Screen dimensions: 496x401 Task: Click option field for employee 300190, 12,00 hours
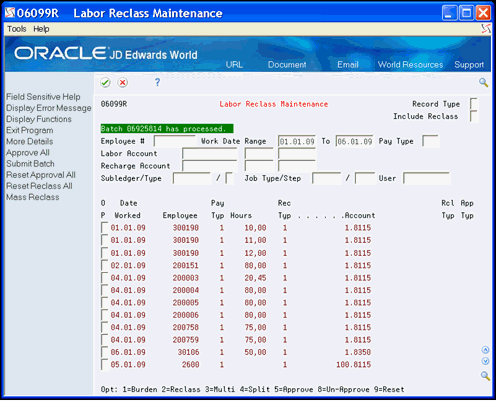[x=105, y=253]
